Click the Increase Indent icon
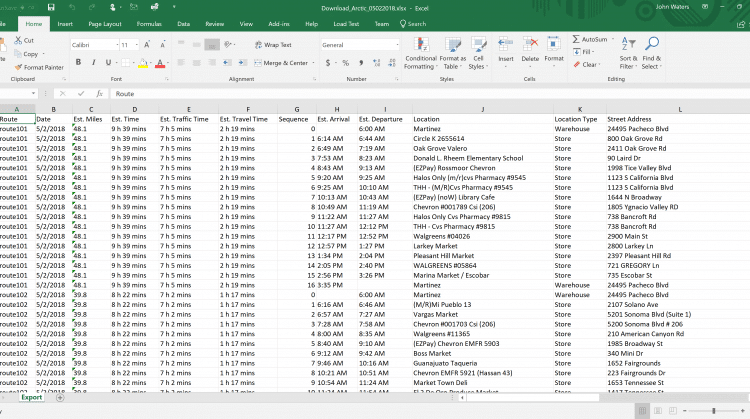 [243, 63]
